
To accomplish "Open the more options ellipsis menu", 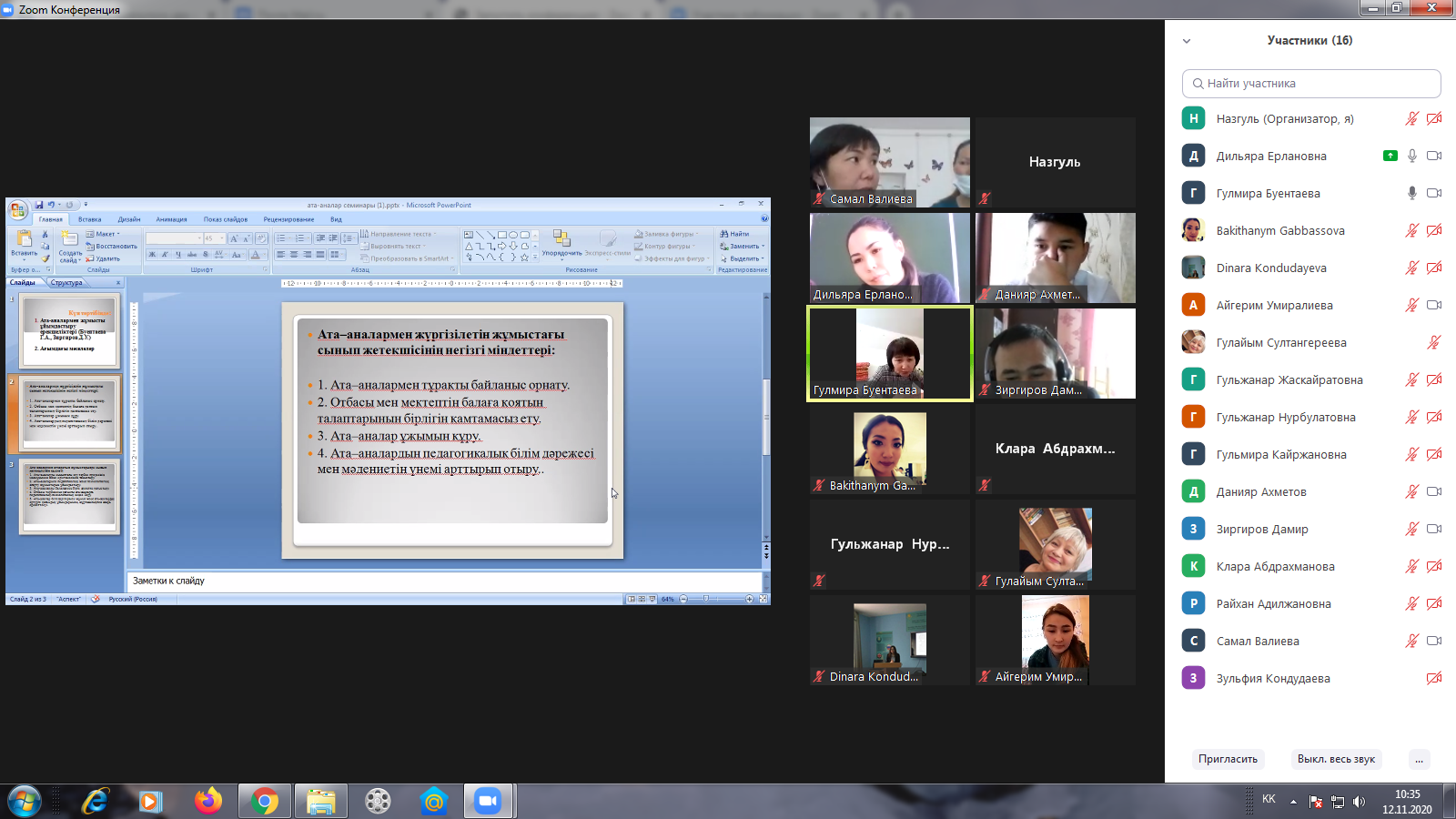I will [1419, 759].
